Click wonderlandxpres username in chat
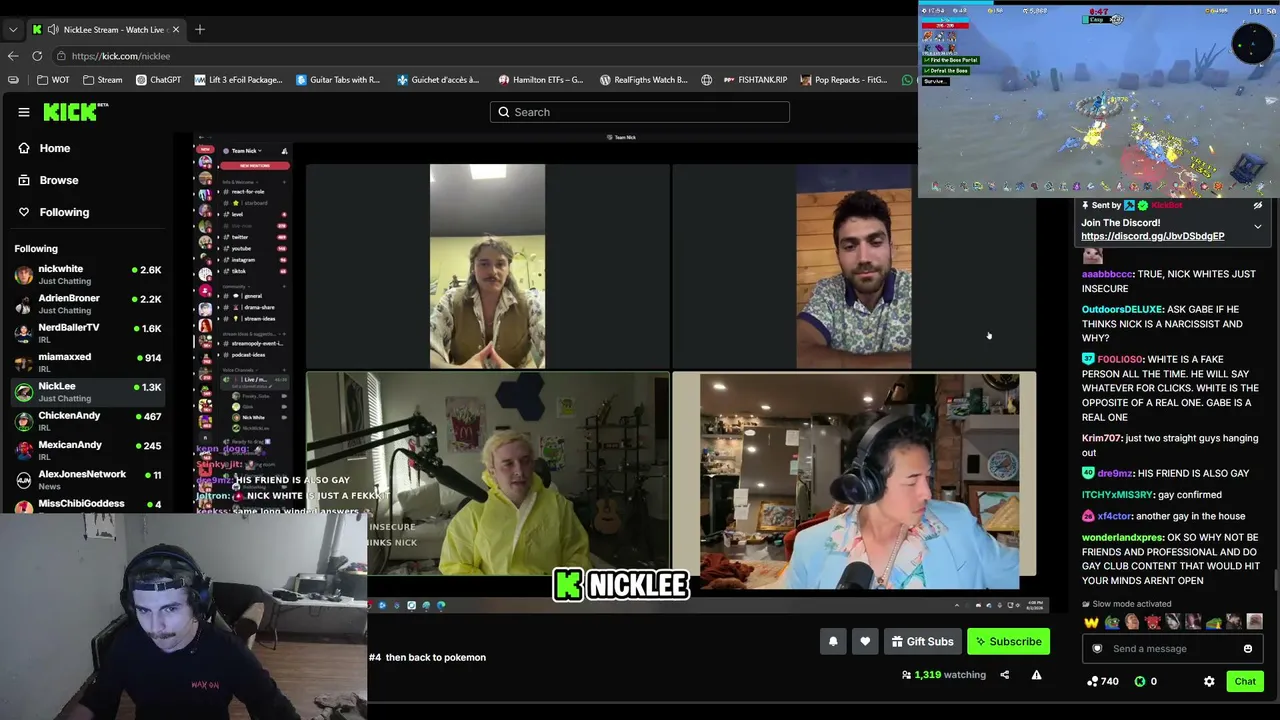Image resolution: width=1280 pixels, height=720 pixels. click(x=1122, y=538)
